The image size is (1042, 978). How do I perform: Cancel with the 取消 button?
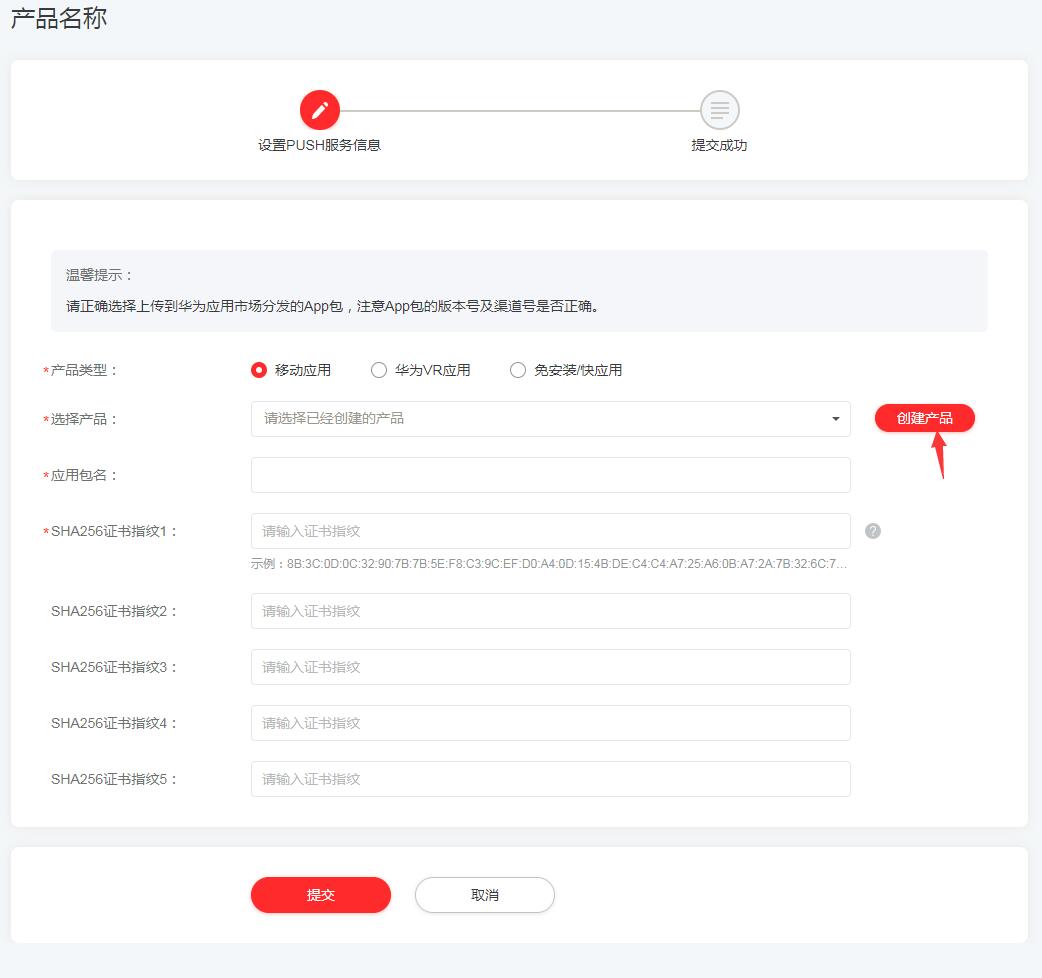click(x=484, y=895)
